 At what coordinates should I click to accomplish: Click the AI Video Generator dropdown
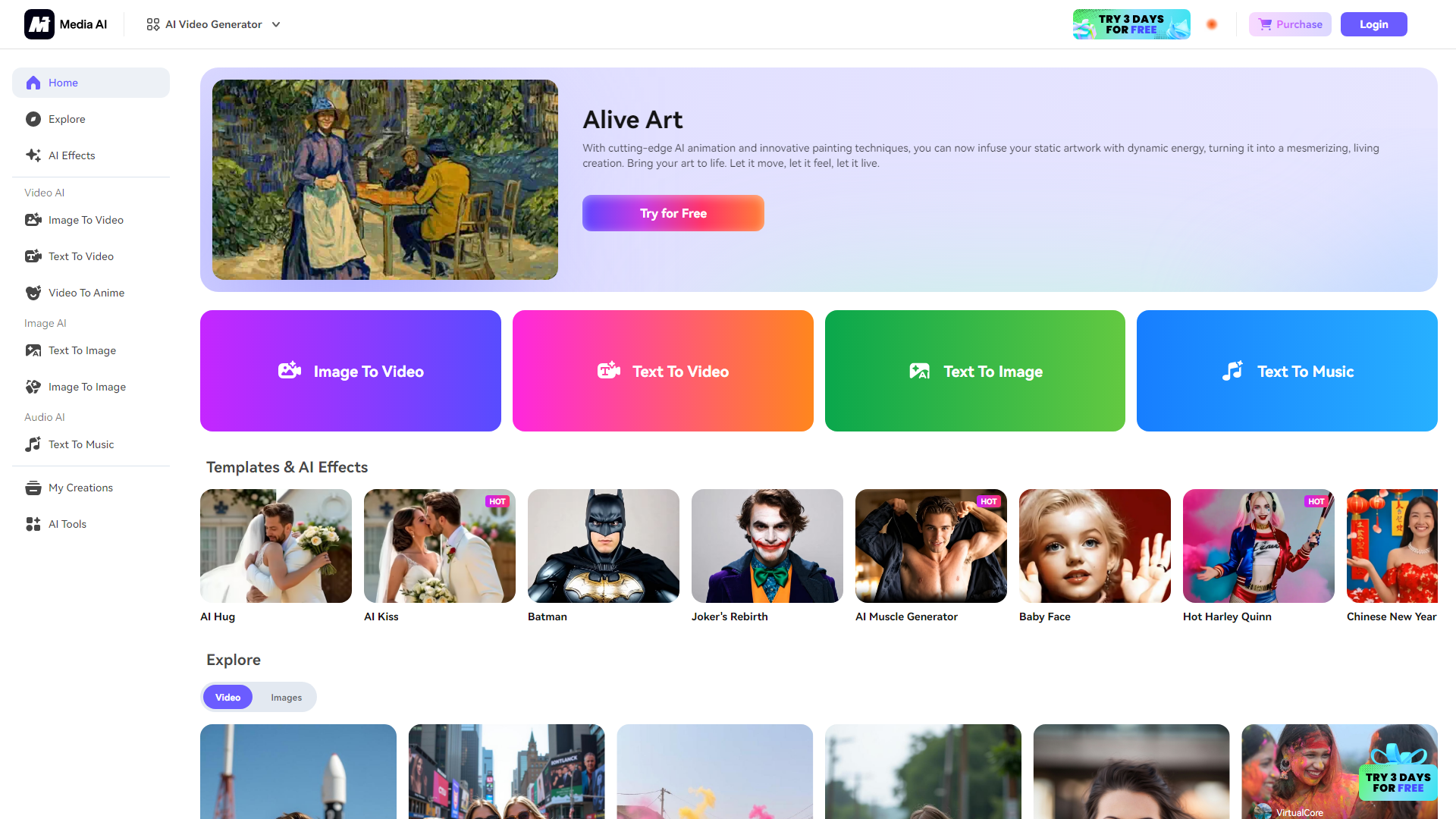pos(212,23)
